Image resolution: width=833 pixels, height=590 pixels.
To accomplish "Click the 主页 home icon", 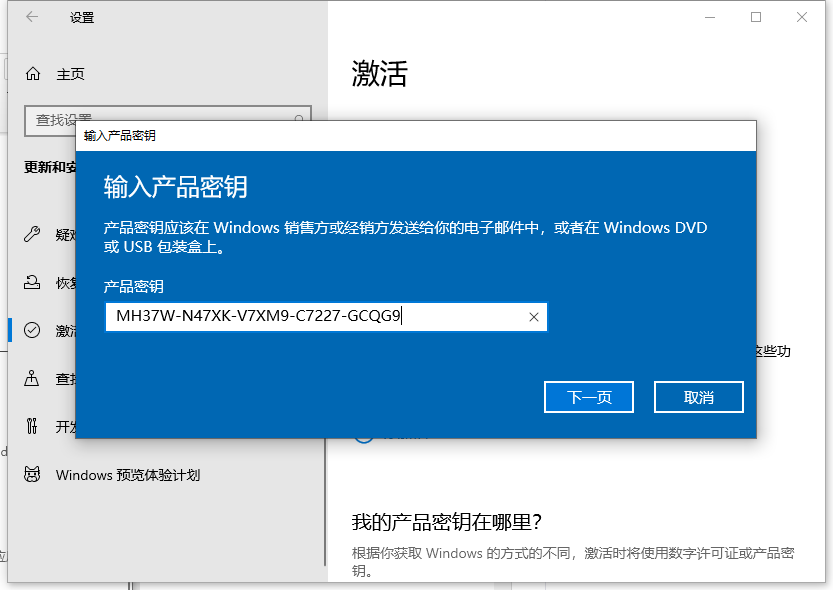I will (31, 73).
